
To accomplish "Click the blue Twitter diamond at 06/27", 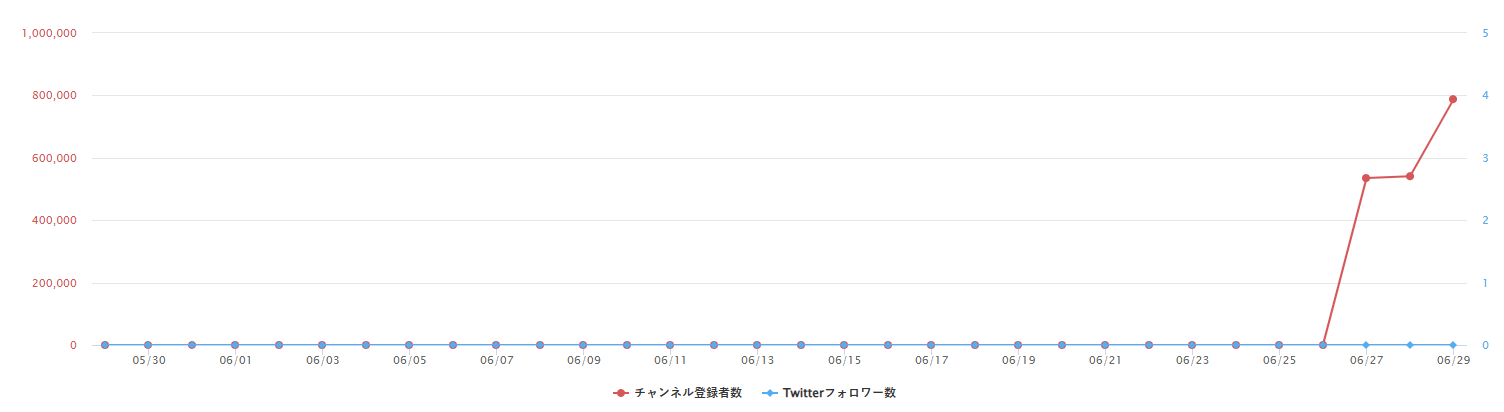I will tap(1365, 345).
